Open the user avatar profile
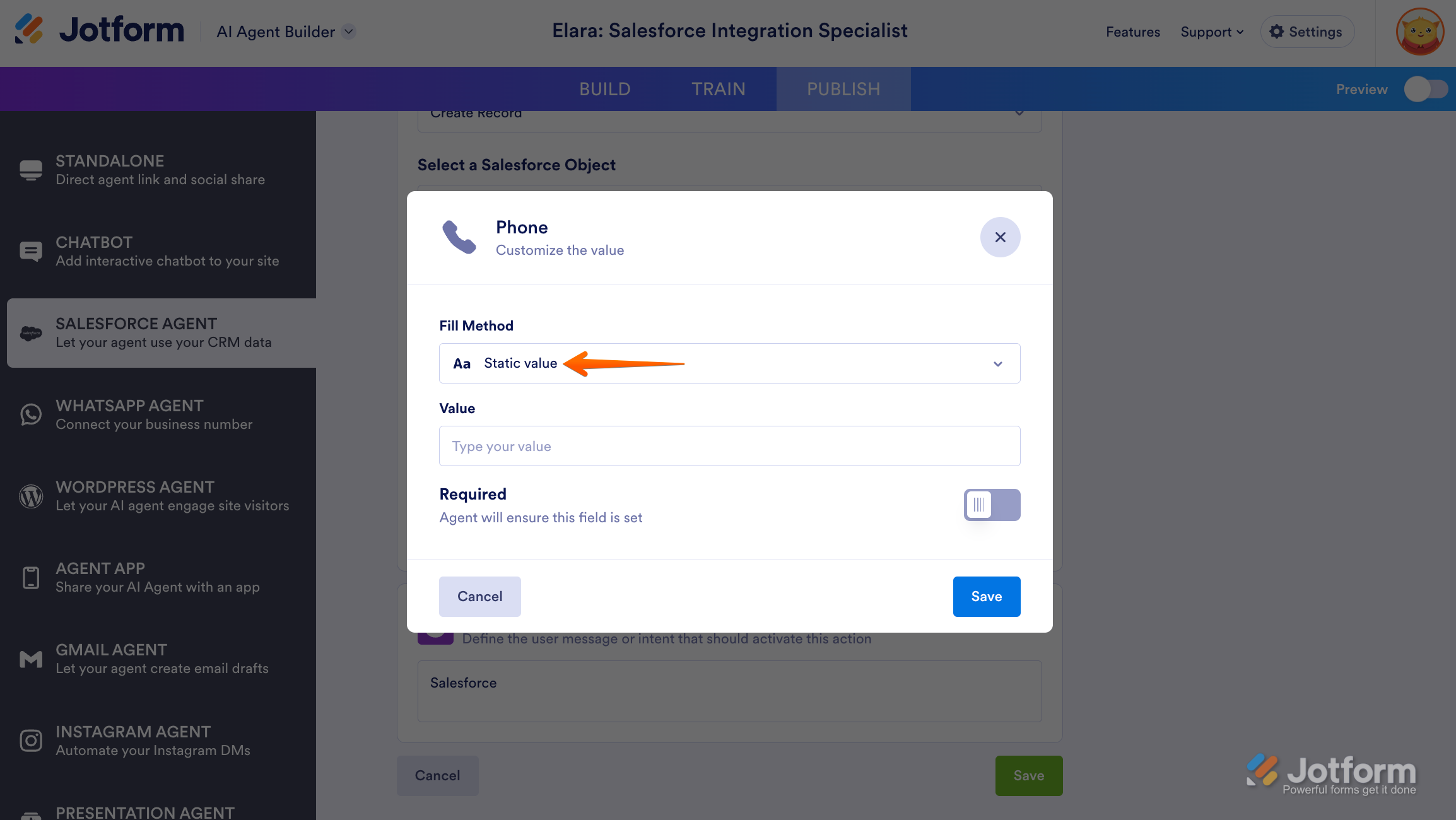This screenshot has width=1456, height=820. [x=1419, y=32]
